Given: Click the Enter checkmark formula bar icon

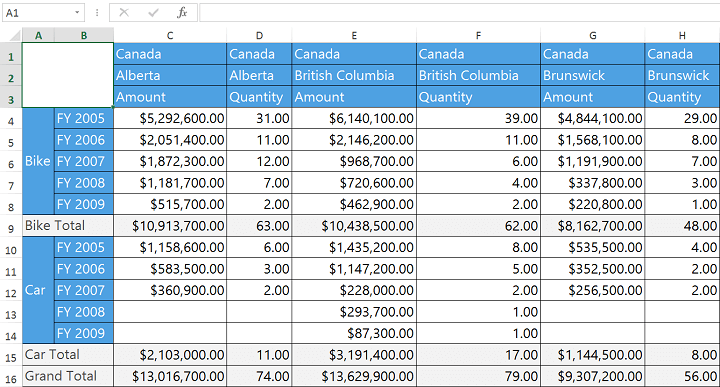Looking at the screenshot, I should tap(153, 12).
